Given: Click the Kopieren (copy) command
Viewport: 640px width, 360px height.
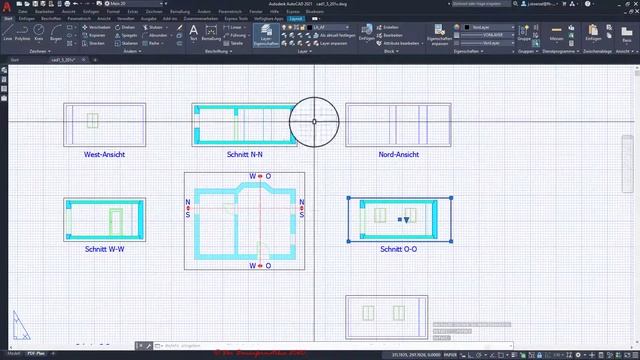Looking at the screenshot, I should pos(94,36).
